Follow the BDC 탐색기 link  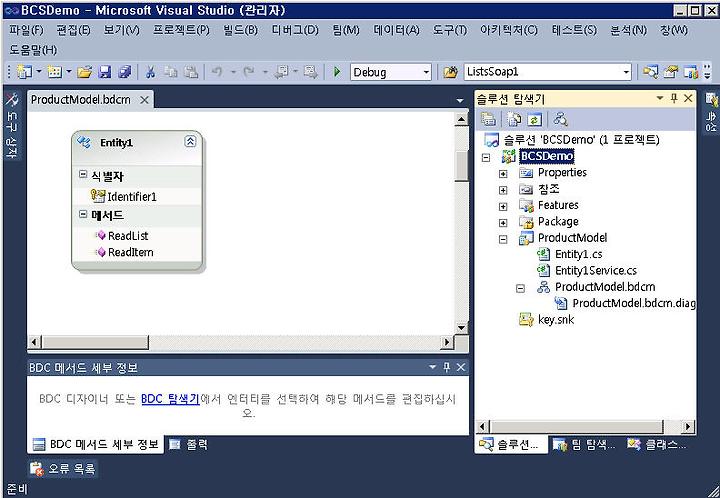click(x=170, y=399)
